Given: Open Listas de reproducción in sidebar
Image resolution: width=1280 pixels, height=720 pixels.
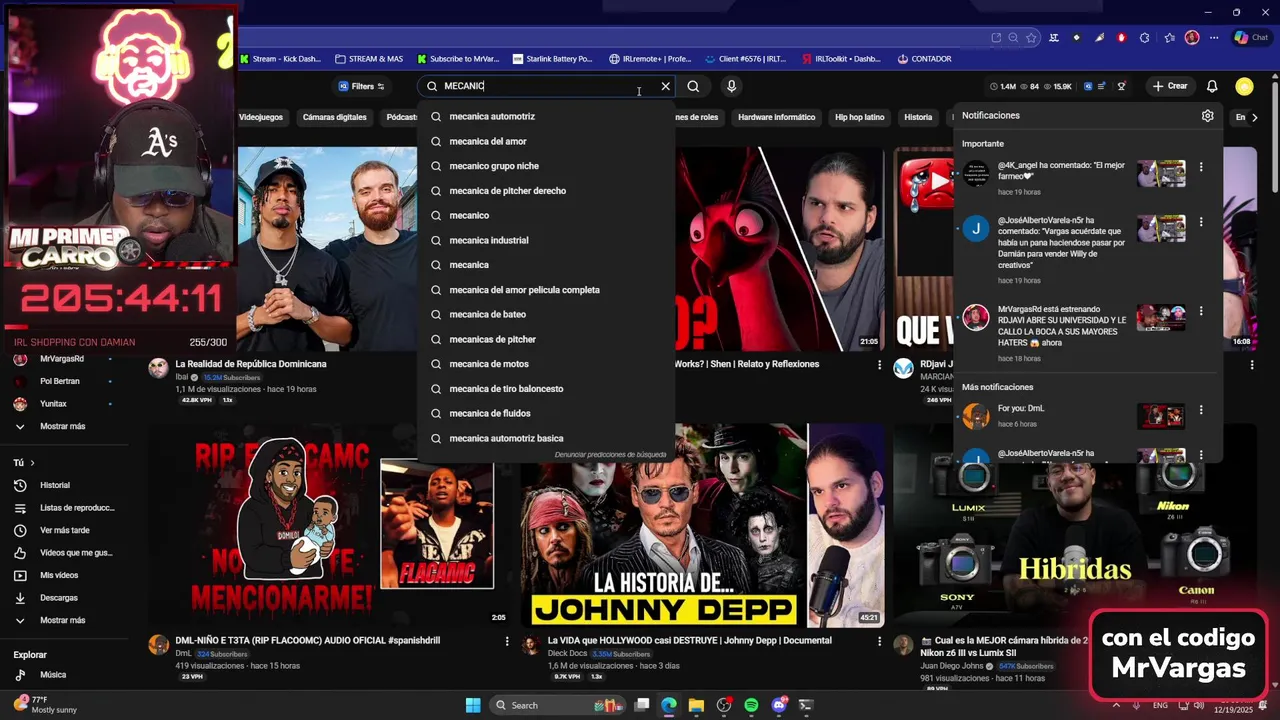Looking at the screenshot, I should point(64,508).
